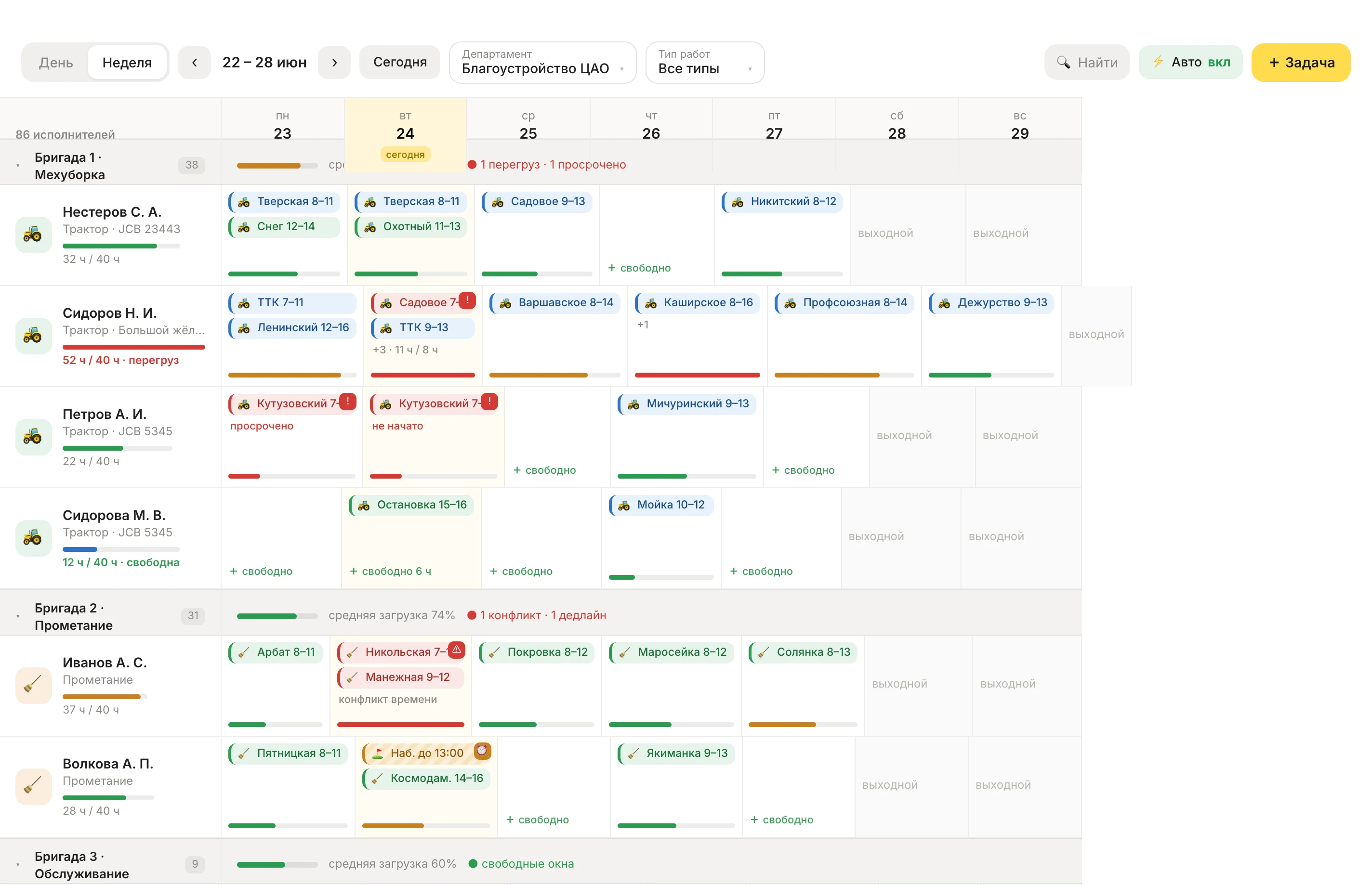Collapse Бригада 2 Прометание group
The height and width of the screenshot is (885, 1372).
coord(18,616)
